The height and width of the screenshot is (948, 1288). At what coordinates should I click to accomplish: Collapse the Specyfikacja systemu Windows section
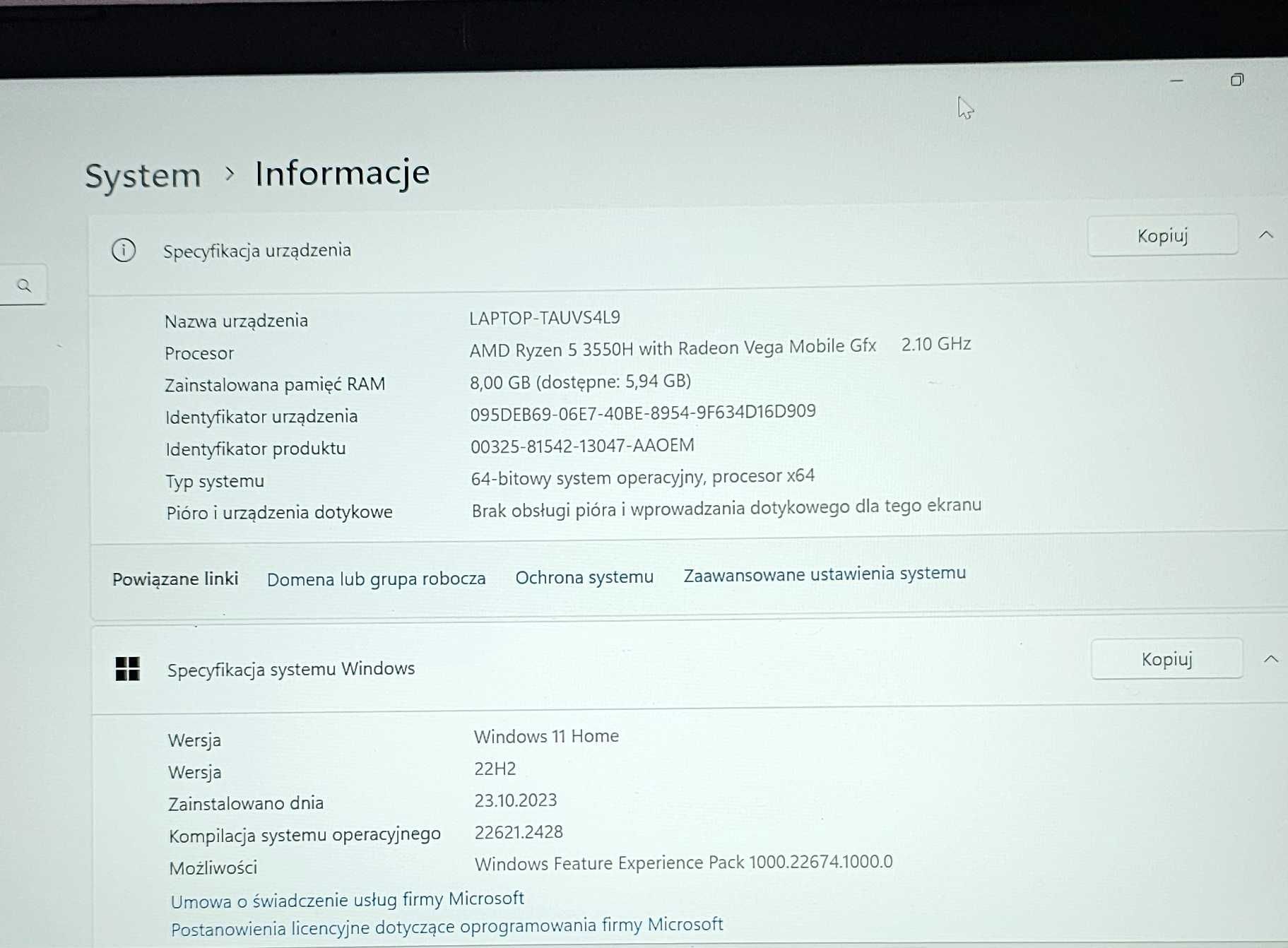[1270, 658]
